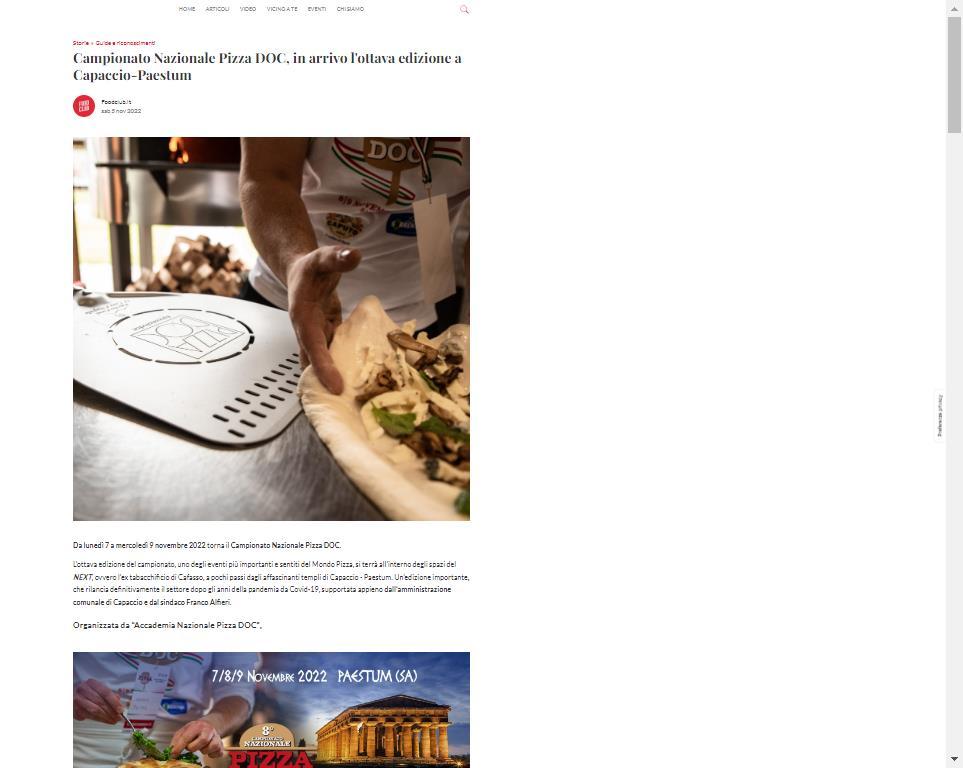This screenshot has width=963, height=768.
Task: Click the Foodclub.it author name
Action: point(116,102)
